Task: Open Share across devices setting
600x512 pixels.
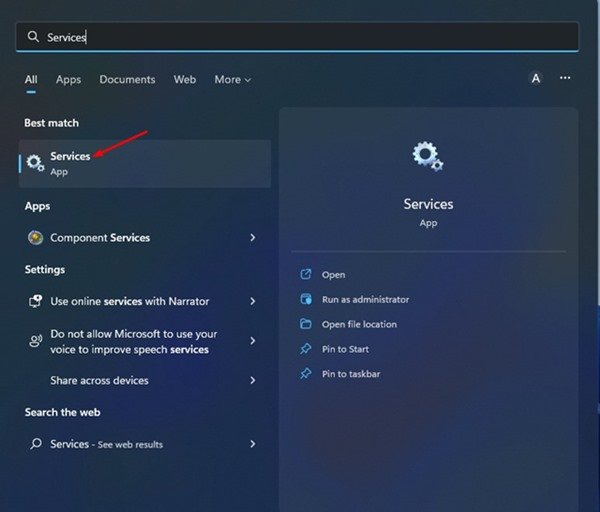Action: tap(145, 380)
